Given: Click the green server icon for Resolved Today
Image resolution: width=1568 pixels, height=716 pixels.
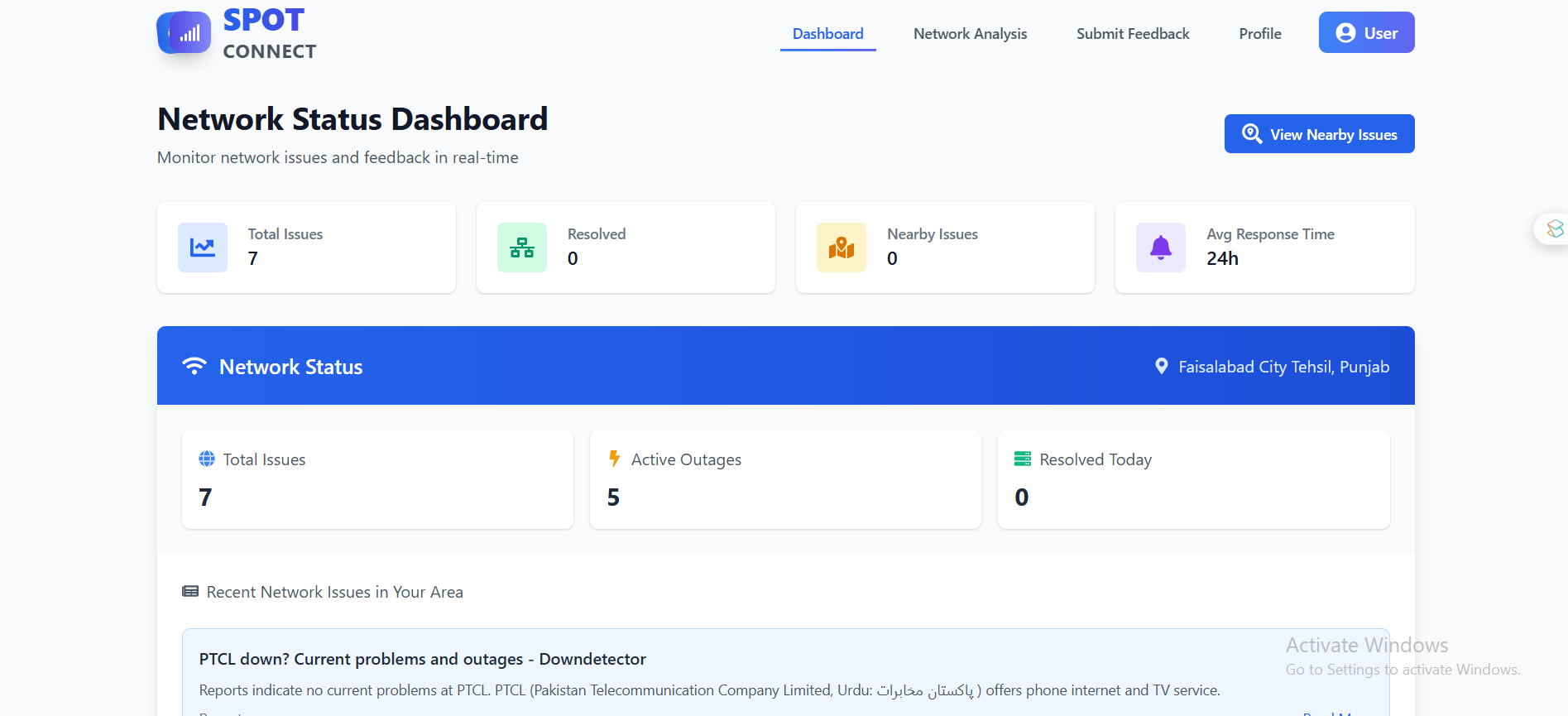Looking at the screenshot, I should click(x=1023, y=459).
